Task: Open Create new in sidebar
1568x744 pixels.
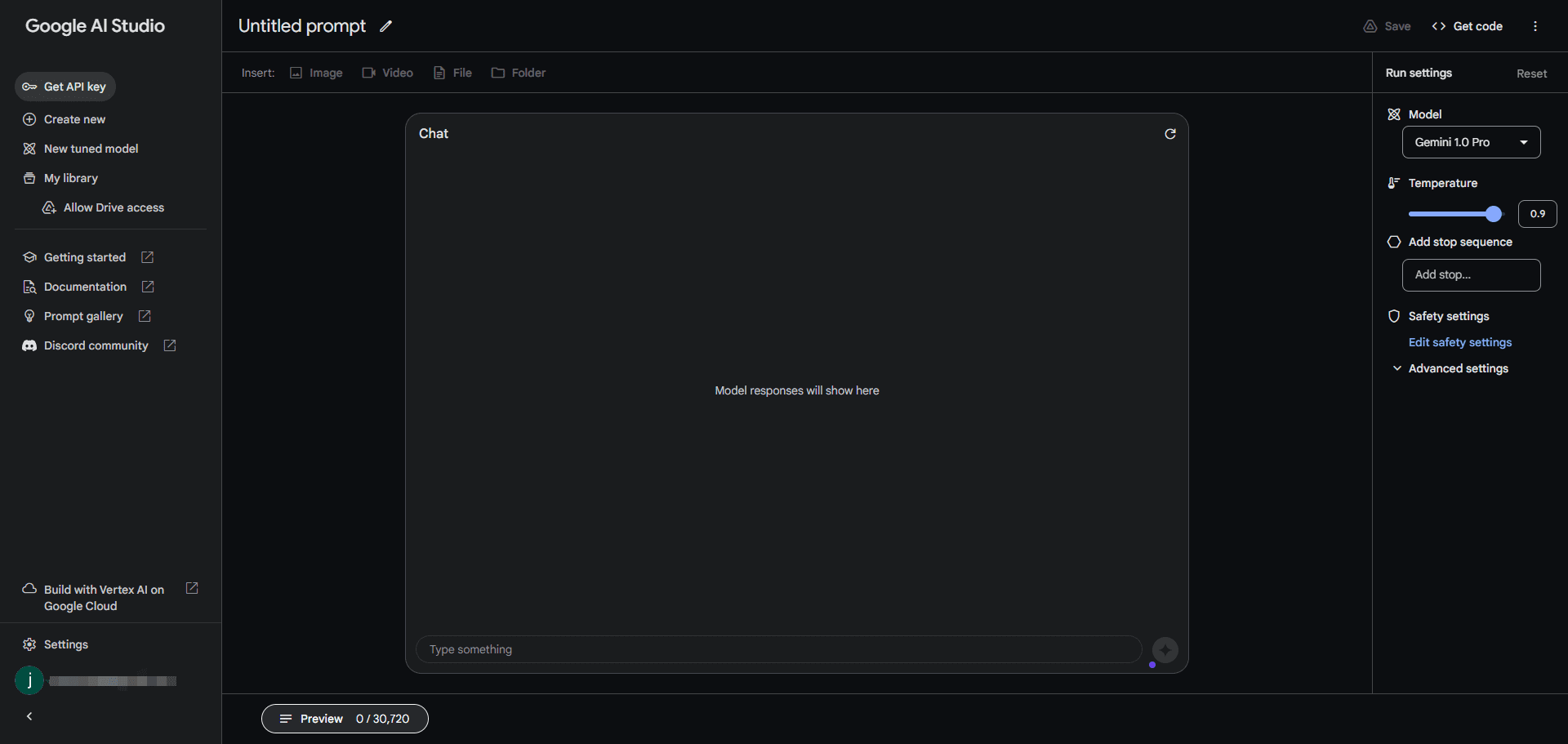Action: pos(65,119)
